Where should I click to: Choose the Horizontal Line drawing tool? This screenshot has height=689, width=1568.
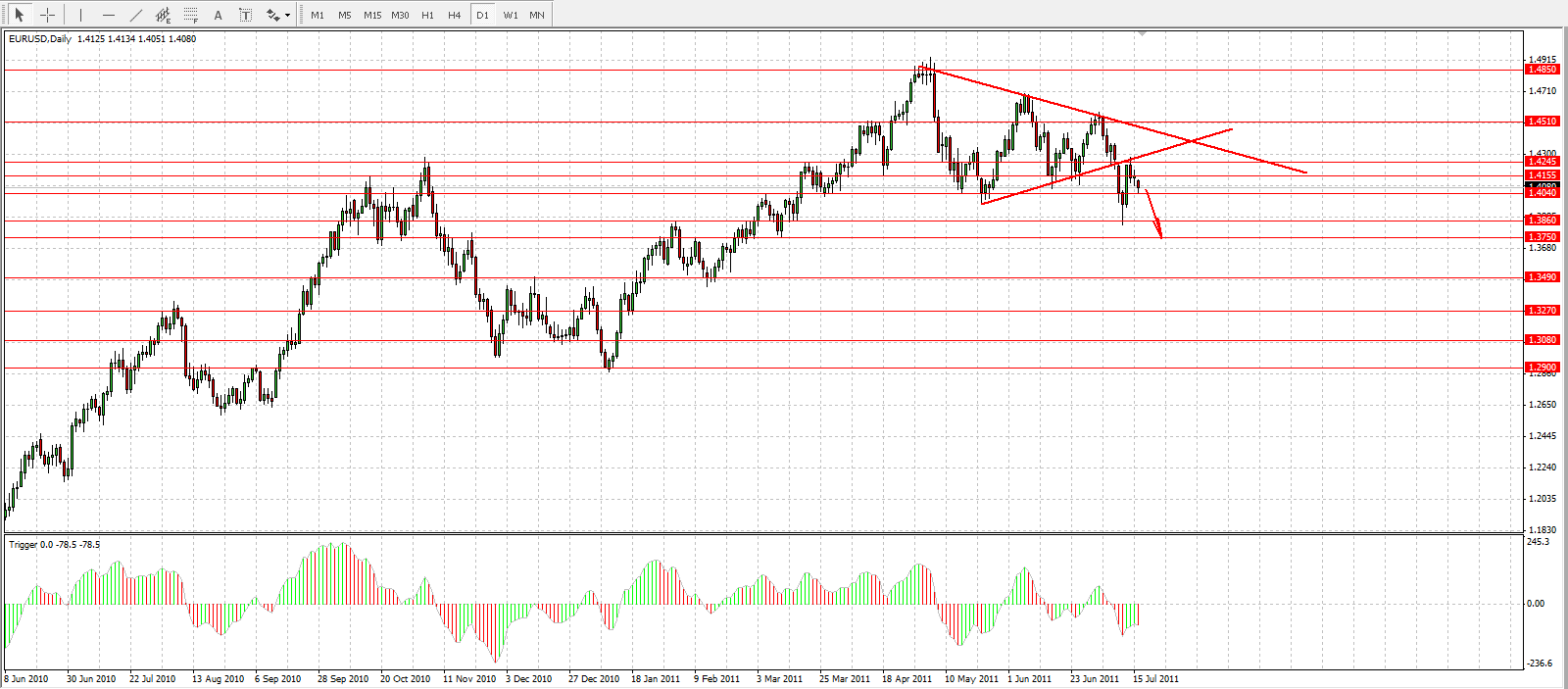pyautogui.click(x=108, y=15)
